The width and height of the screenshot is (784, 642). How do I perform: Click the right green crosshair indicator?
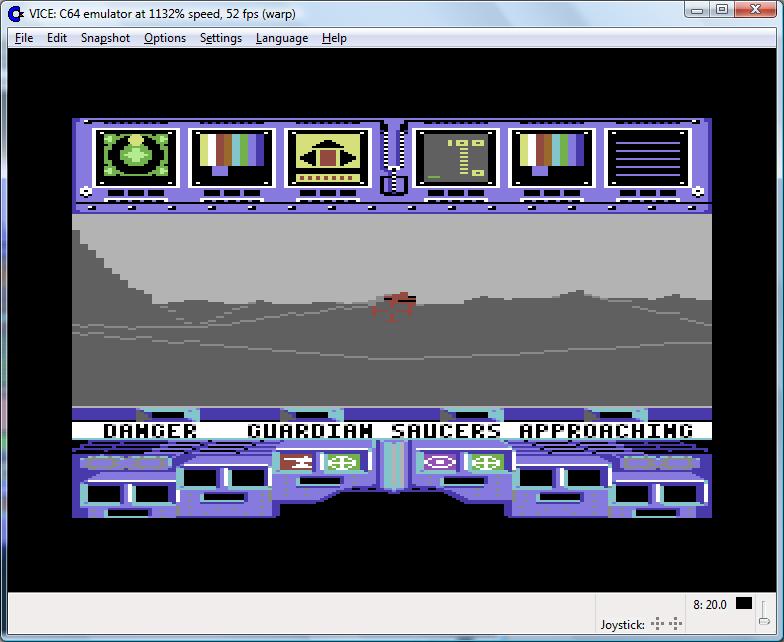pos(487,462)
